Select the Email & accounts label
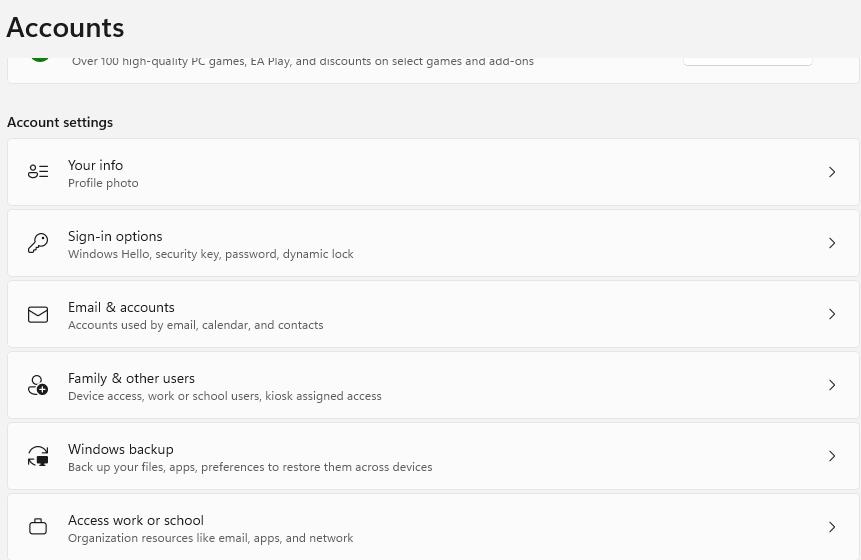Screen dimensions: 861x560 coord(121,307)
